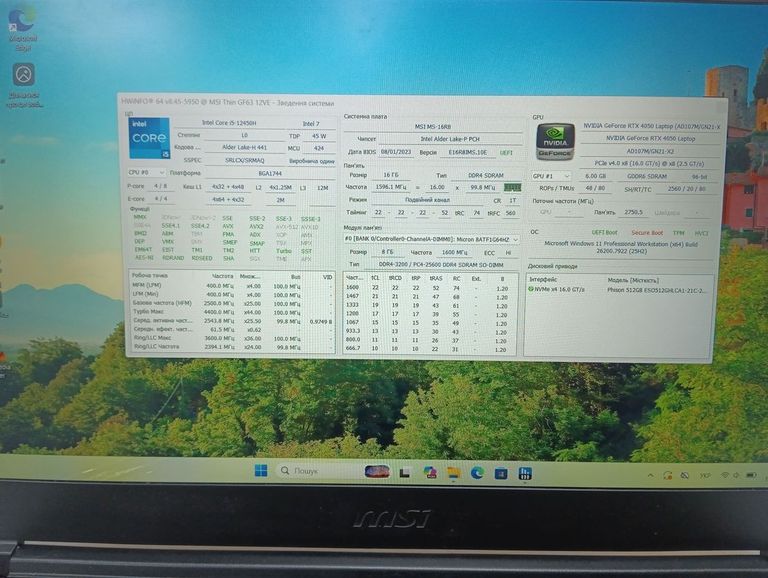Click the orange sync tray icon

coord(668,475)
